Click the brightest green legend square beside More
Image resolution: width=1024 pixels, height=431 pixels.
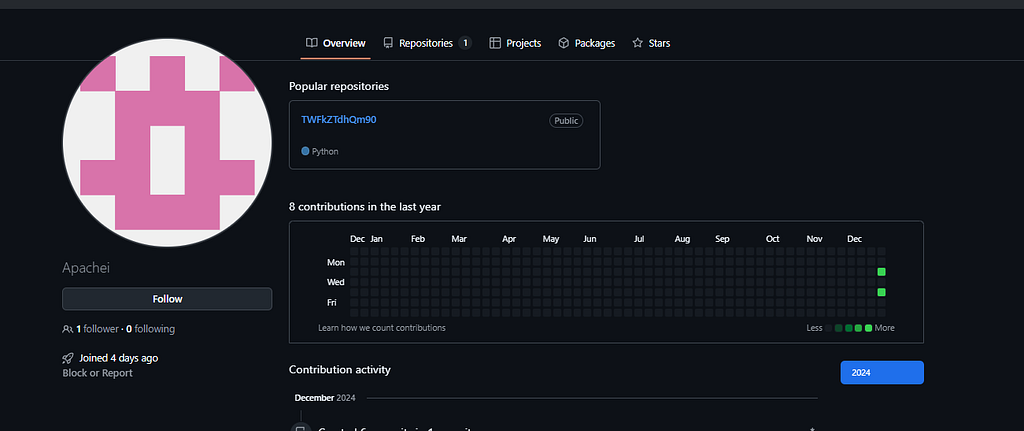[869, 328]
